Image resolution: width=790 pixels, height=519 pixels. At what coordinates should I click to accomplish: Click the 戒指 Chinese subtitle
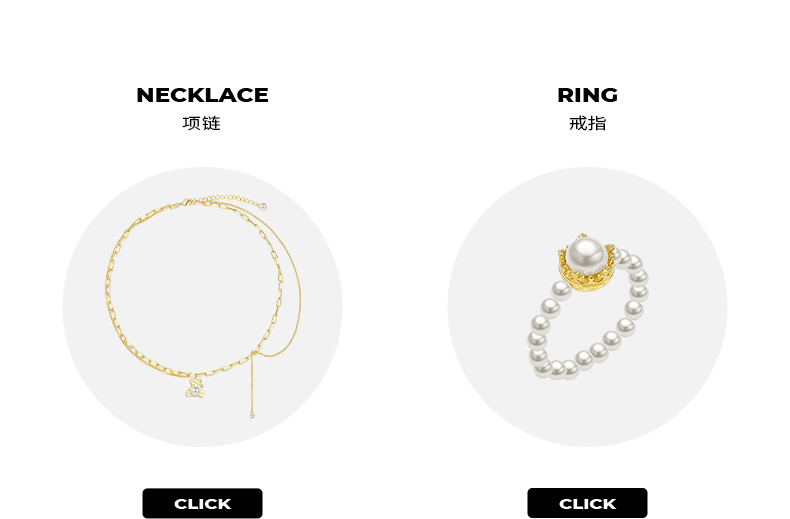(587, 123)
